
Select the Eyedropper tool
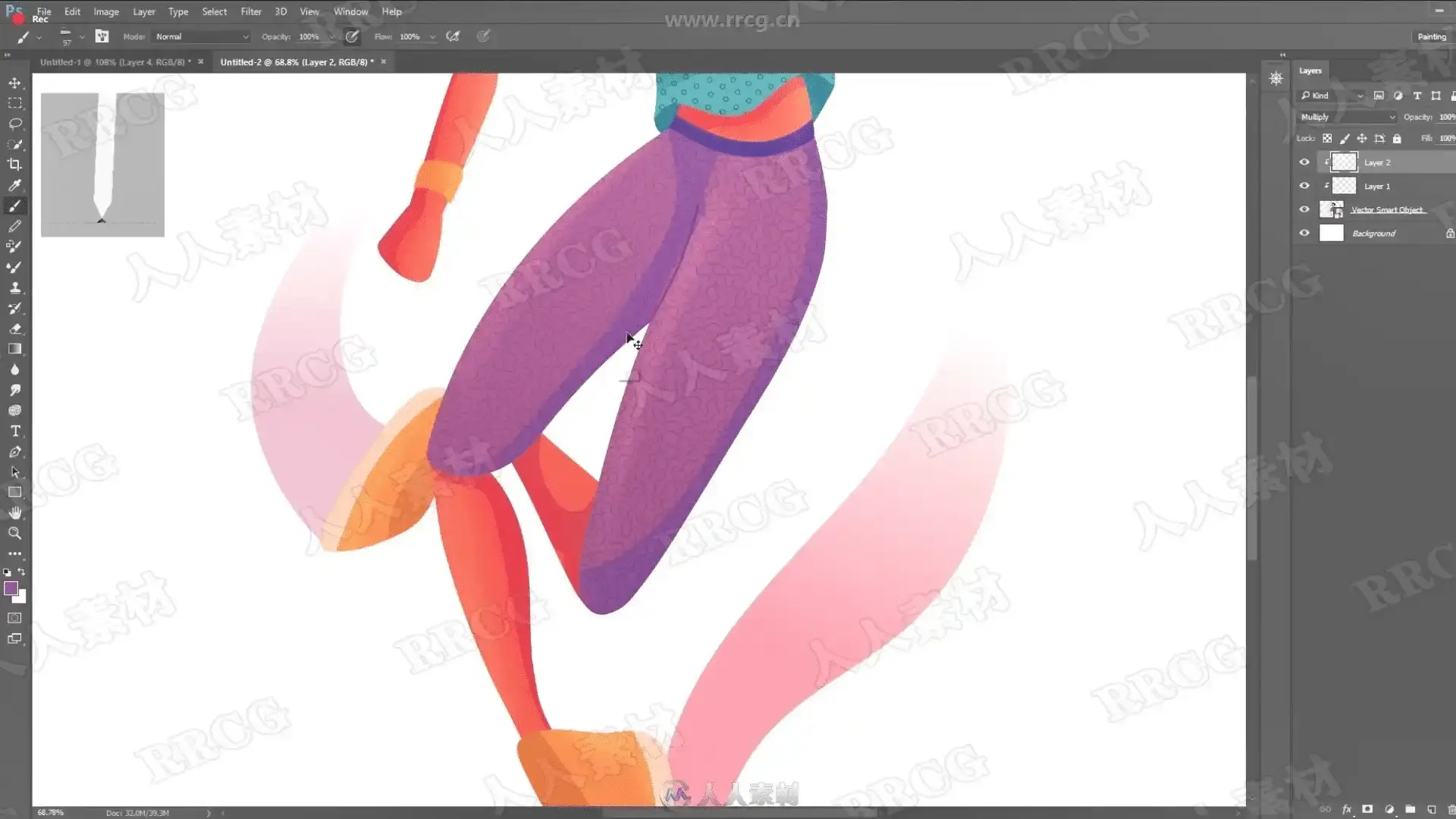click(x=14, y=185)
